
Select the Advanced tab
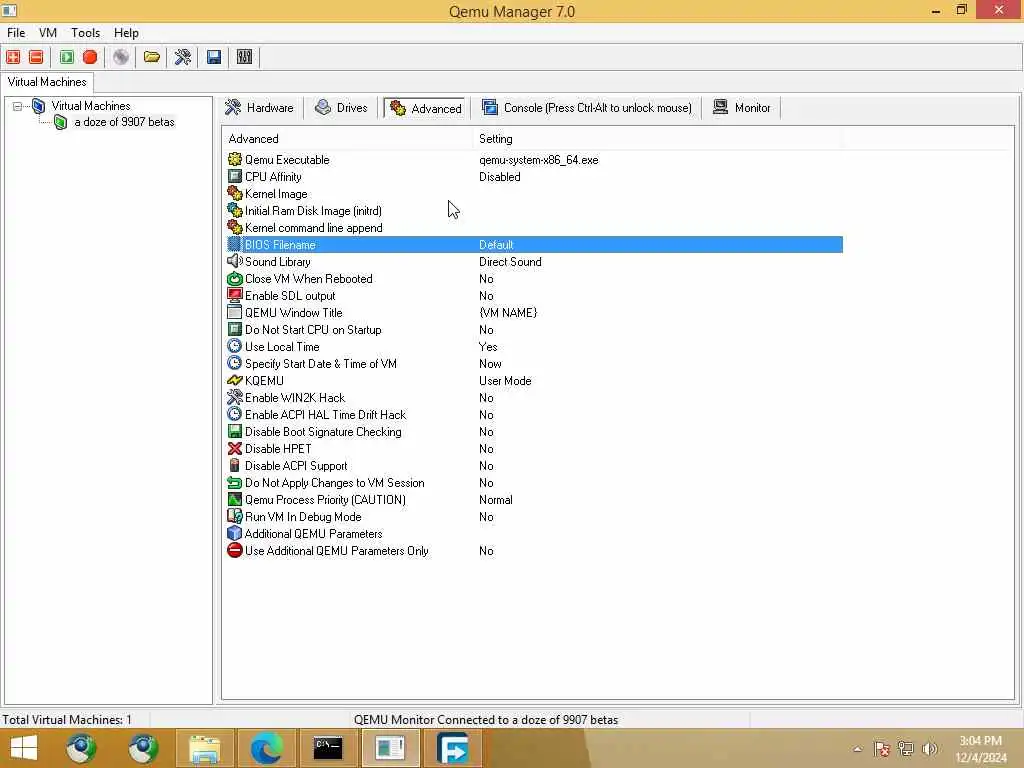pos(426,108)
